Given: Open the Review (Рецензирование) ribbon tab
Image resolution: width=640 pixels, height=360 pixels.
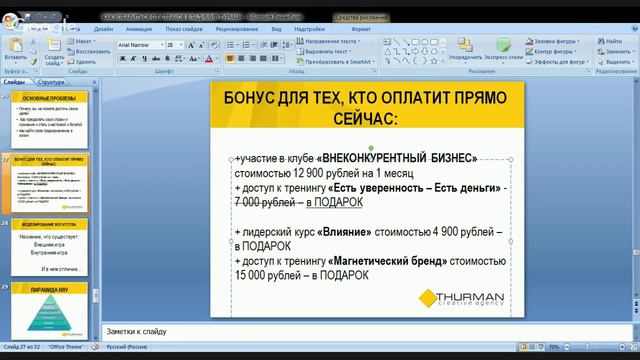Looking at the screenshot, I should click(x=237, y=29).
